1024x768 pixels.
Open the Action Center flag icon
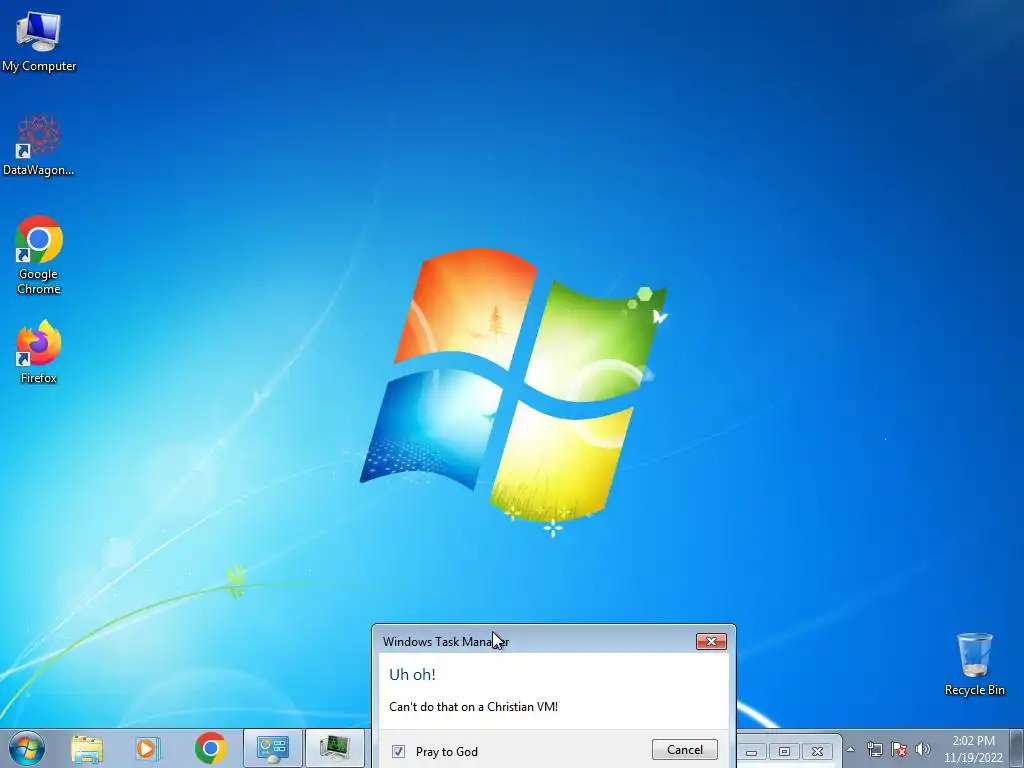899,750
